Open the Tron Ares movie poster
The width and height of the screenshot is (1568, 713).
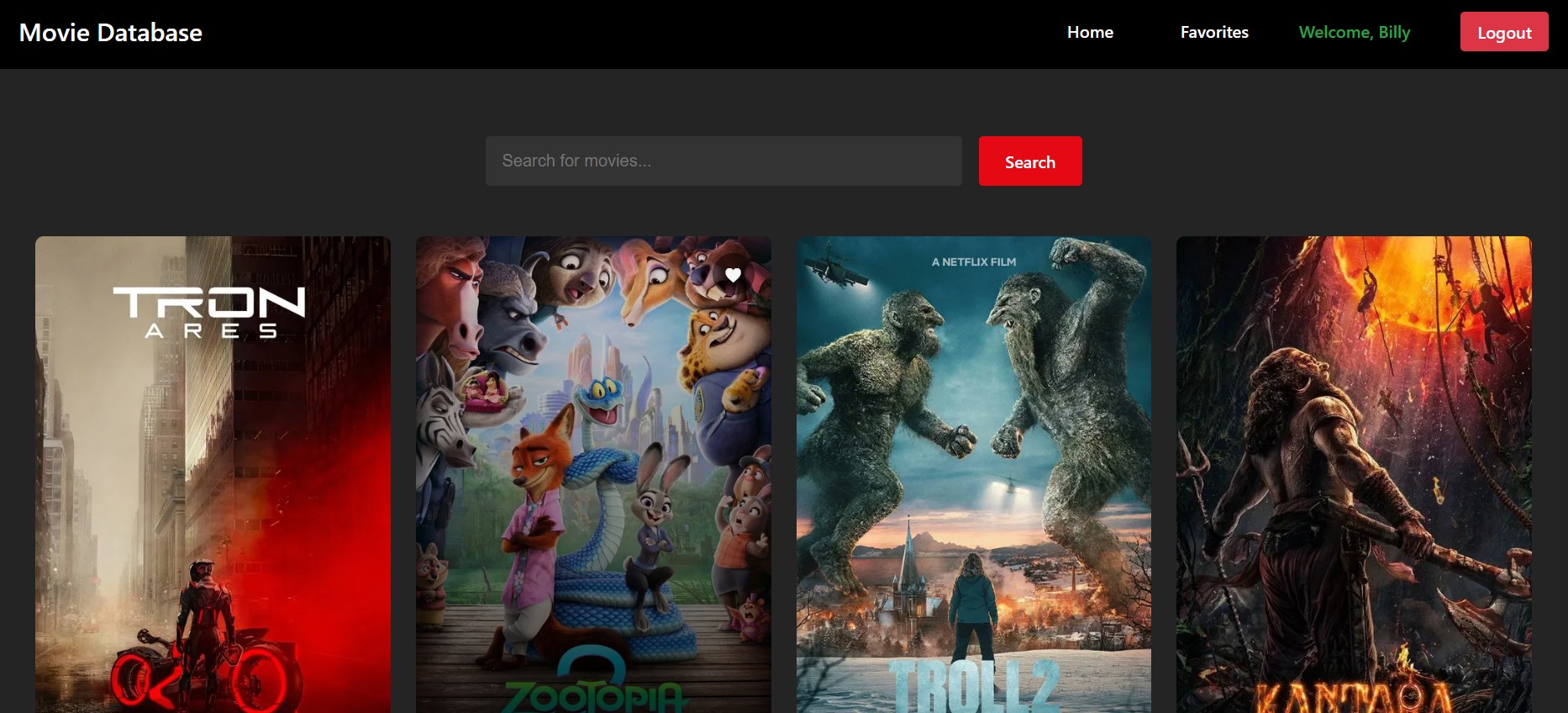(213, 475)
